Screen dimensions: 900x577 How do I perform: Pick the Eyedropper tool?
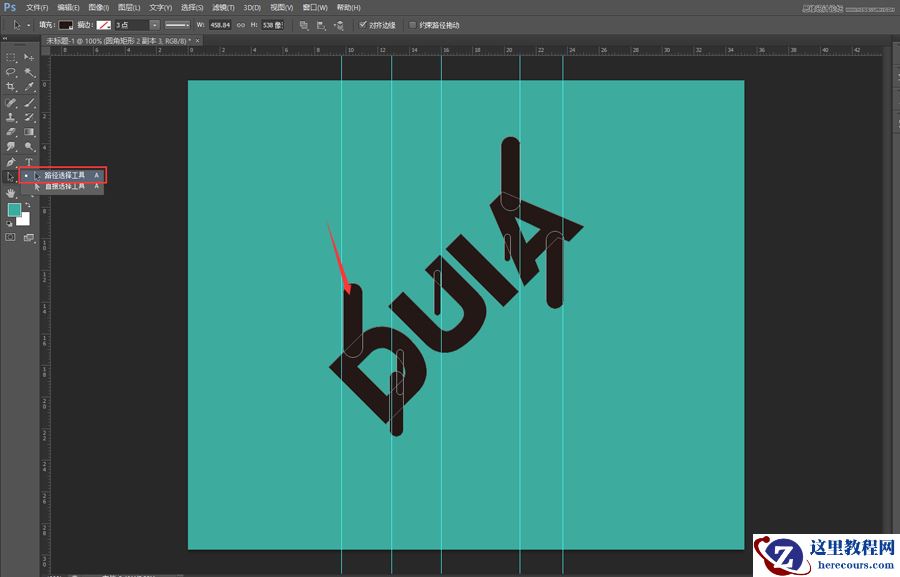coord(29,87)
